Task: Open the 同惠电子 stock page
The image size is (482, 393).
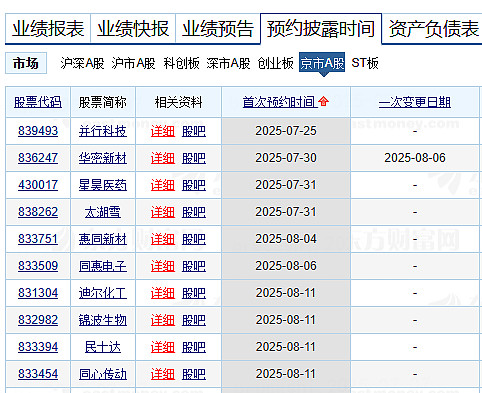Action: 103,266
